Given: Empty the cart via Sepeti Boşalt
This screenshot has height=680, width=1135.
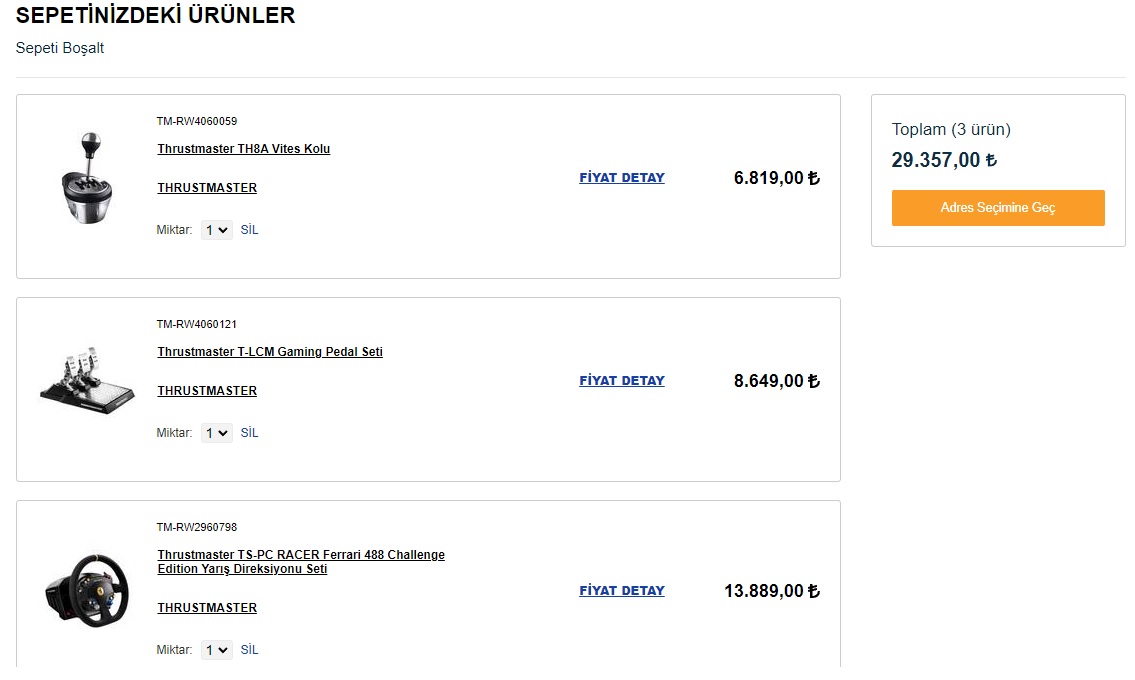Looking at the screenshot, I should pos(60,48).
